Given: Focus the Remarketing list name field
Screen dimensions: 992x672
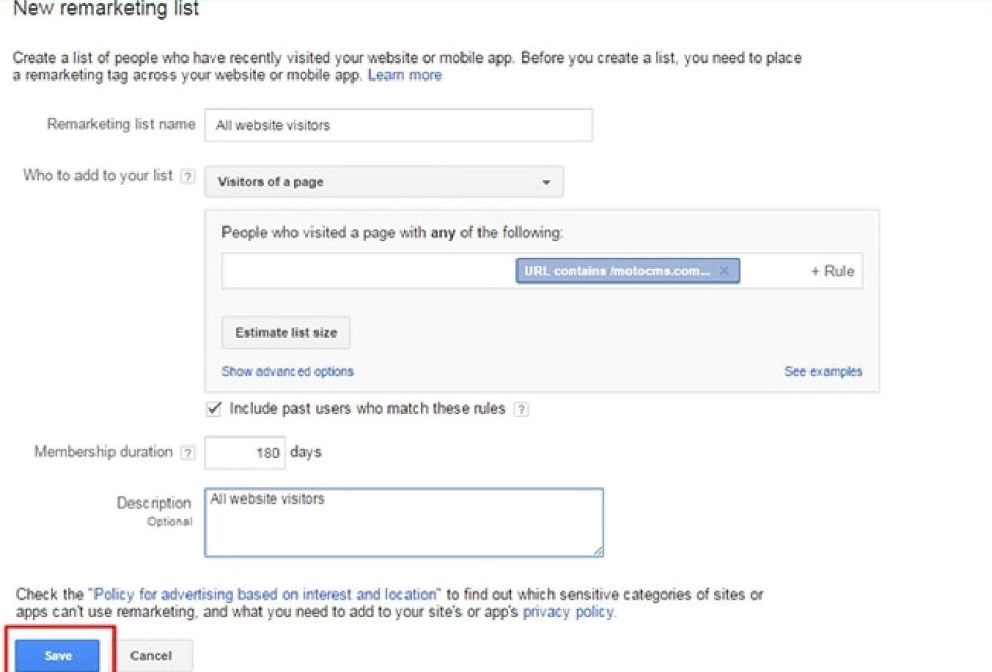Looking at the screenshot, I should [398, 125].
